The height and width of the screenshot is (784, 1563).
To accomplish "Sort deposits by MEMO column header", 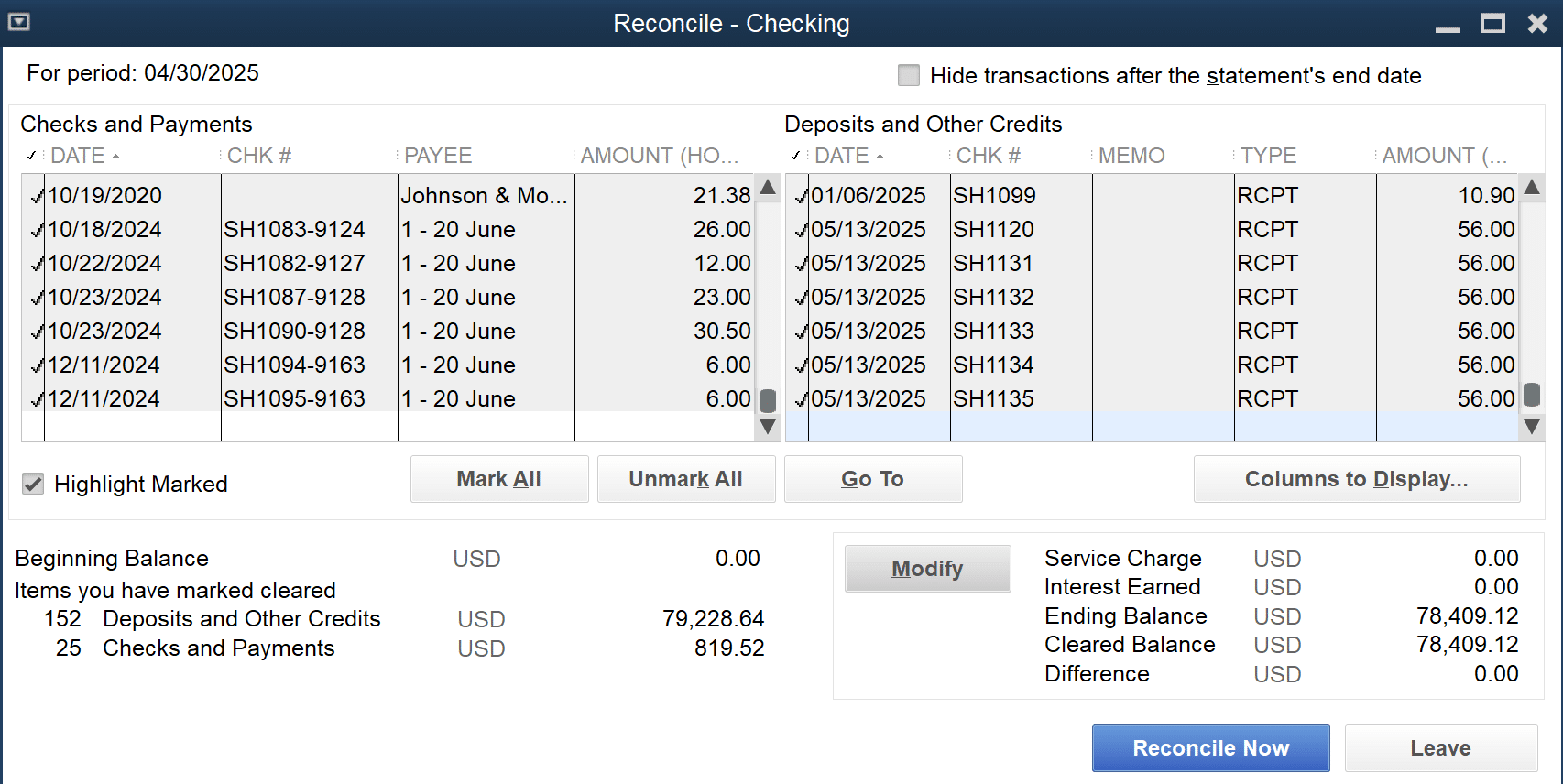I will coord(1131,156).
